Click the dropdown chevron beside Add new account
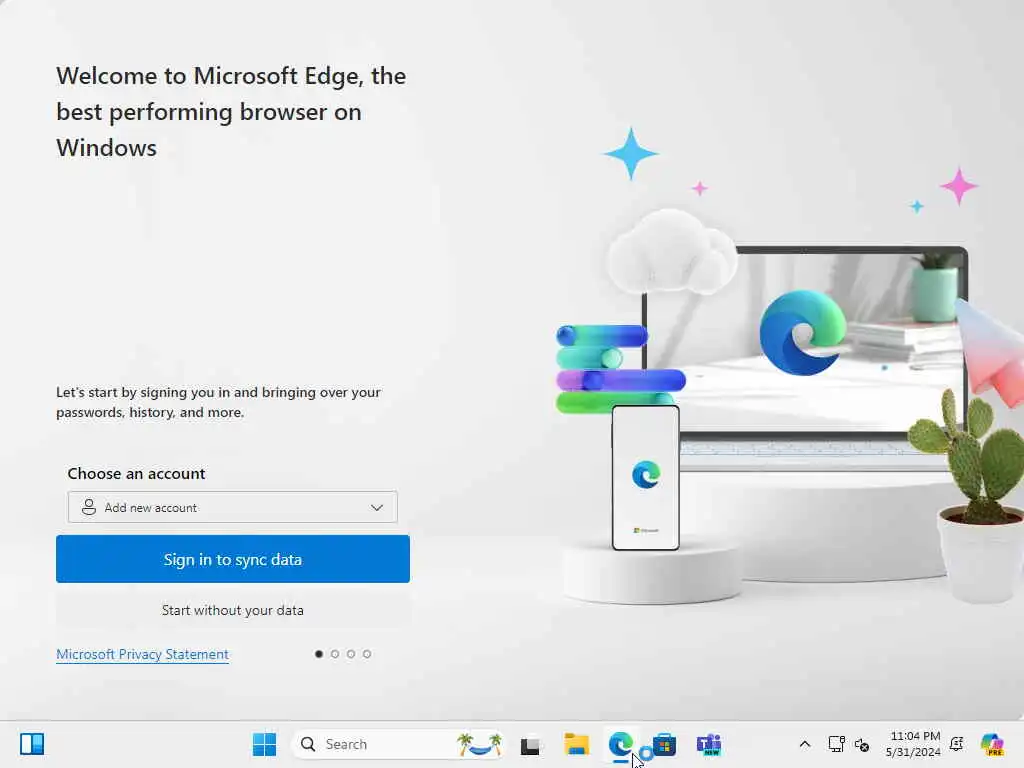Screen dimensions: 1024x768 pyautogui.click(x=377, y=507)
